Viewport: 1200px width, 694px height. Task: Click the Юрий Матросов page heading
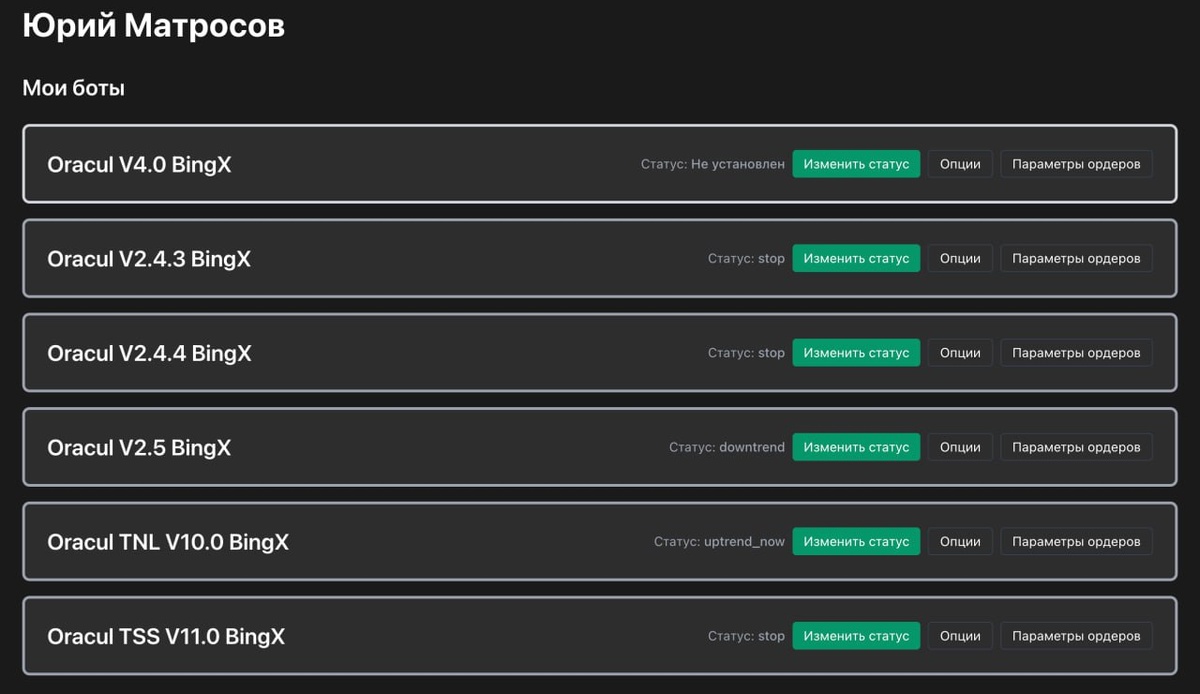(153, 25)
